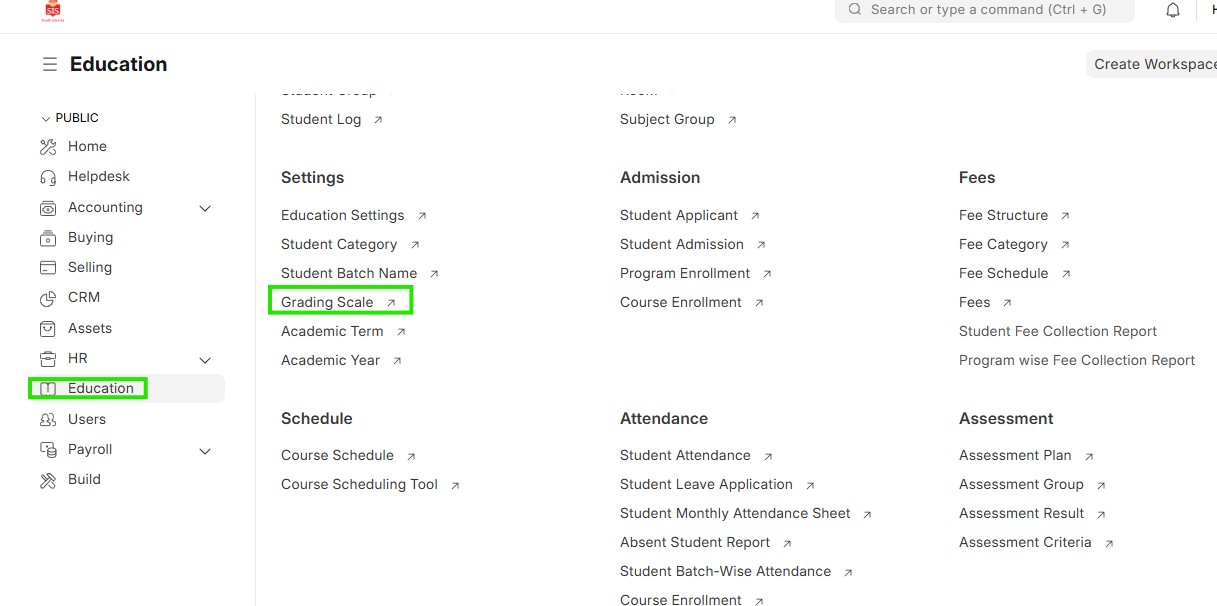Click the Assets sidebar icon
Viewport: 1217px width, 606px height.
pos(48,328)
